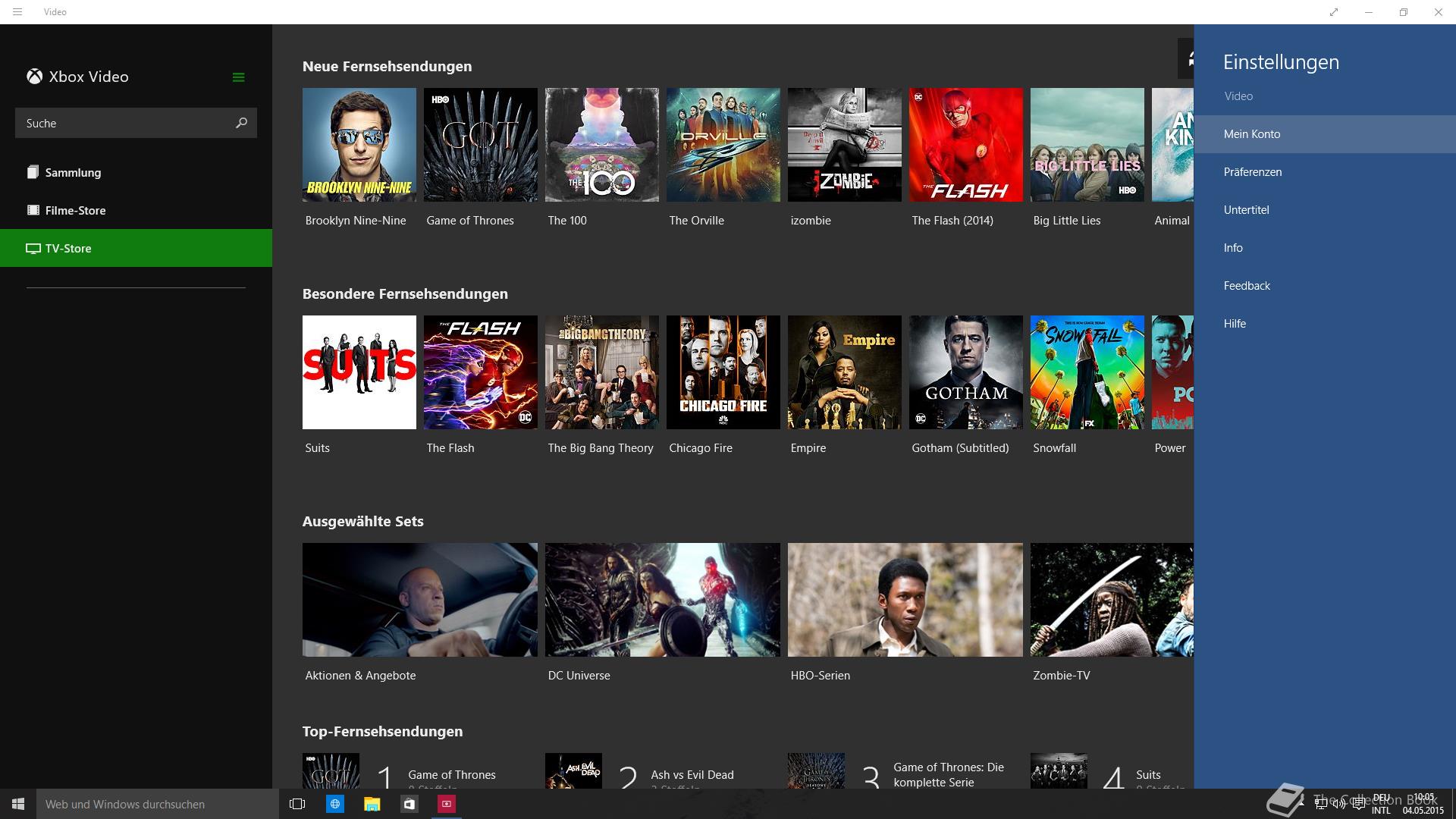
Task: Toggle the green navigation menu icon
Action: [238, 77]
